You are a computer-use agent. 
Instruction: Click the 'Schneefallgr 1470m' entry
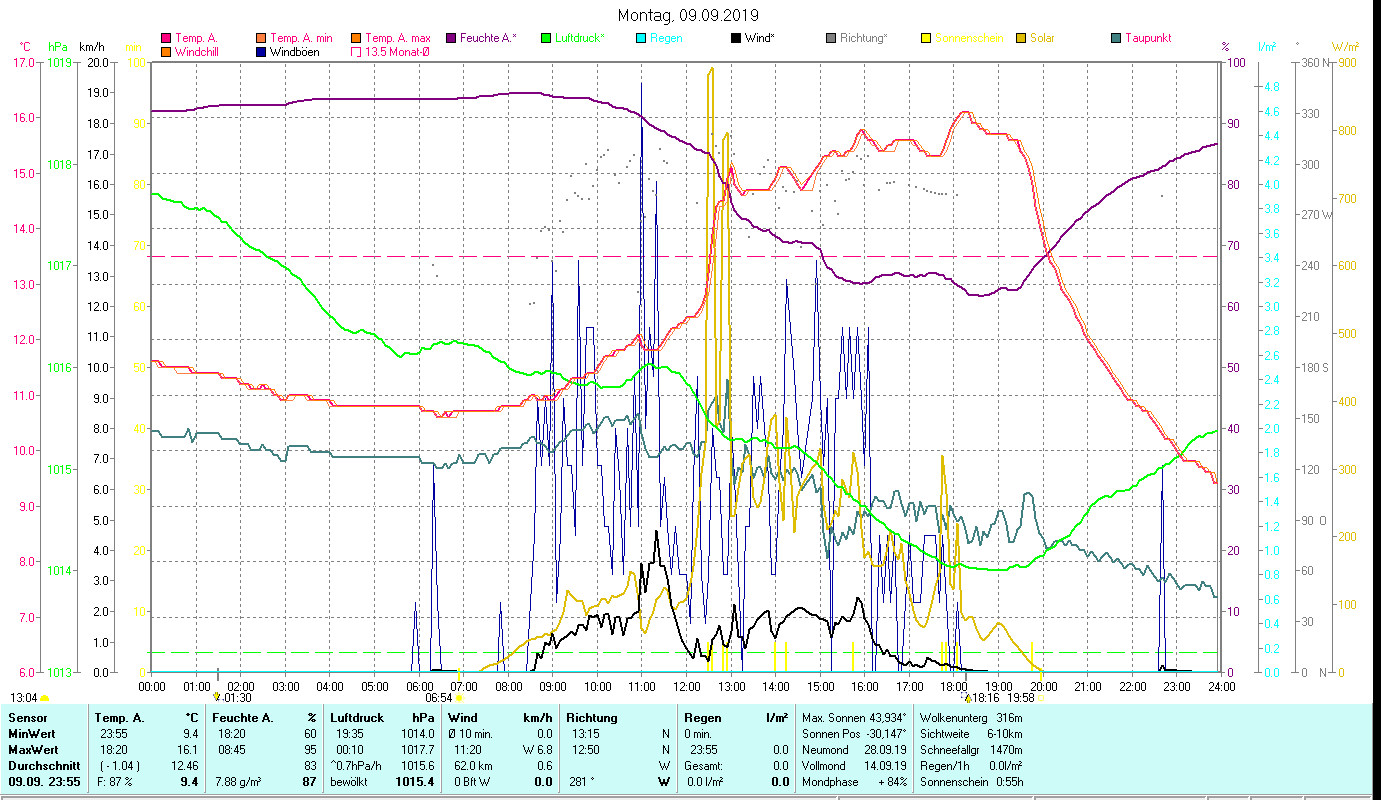click(970, 749)
